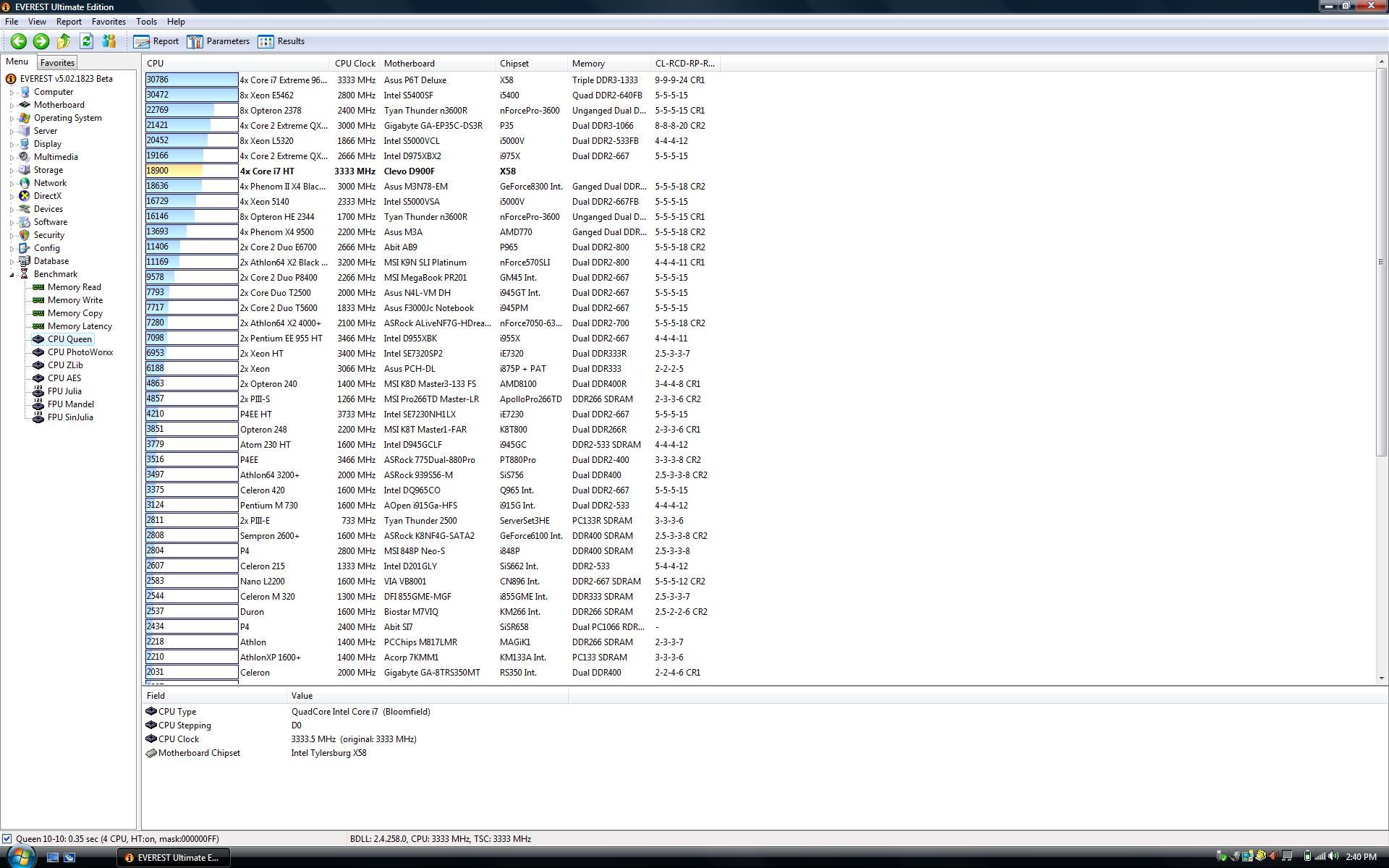Select the Security shield icon
The height and width of the screenshot is (868, 1389).
[x=25, y=235]
